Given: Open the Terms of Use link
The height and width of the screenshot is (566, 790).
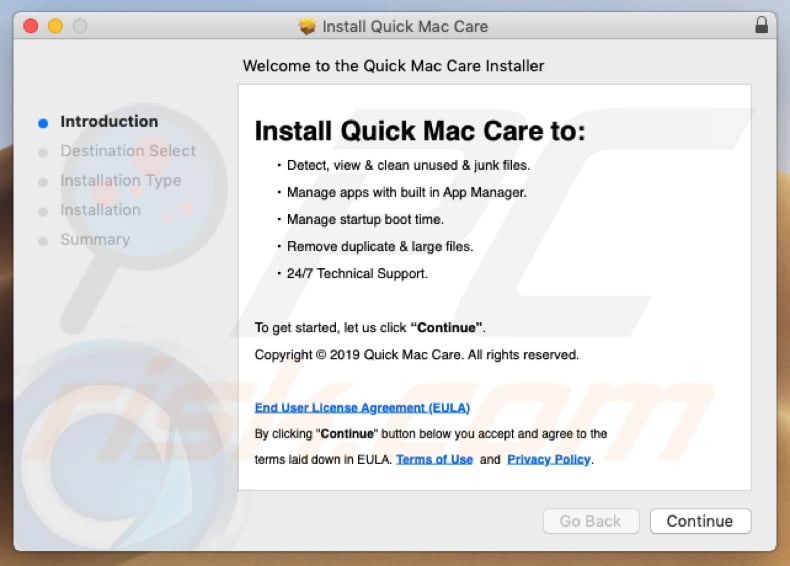Looking at the screenshot, I should point(434,459).
